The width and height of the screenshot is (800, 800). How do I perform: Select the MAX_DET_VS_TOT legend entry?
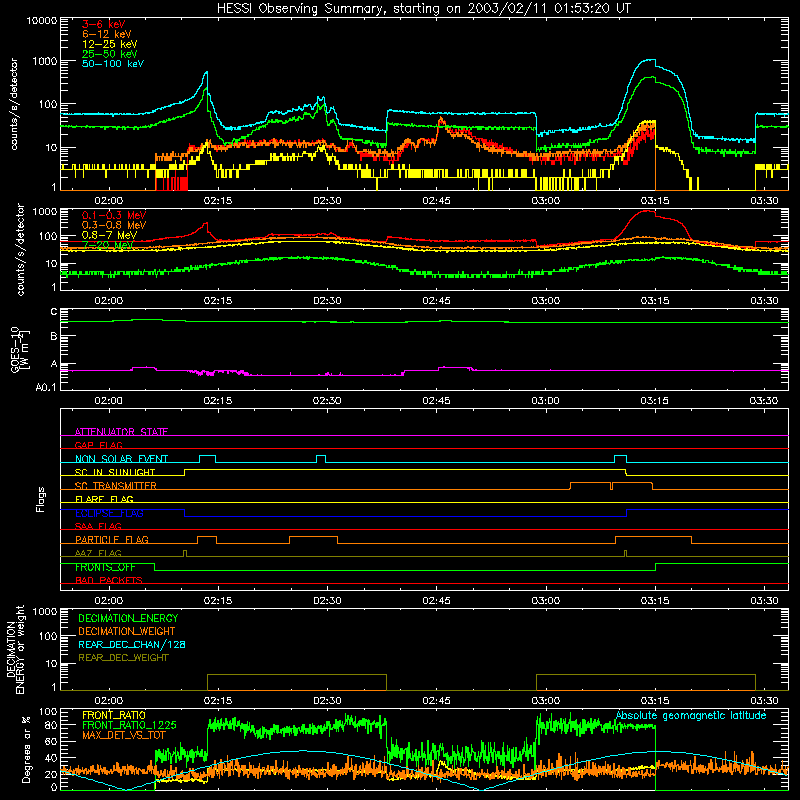coord(123,735)
